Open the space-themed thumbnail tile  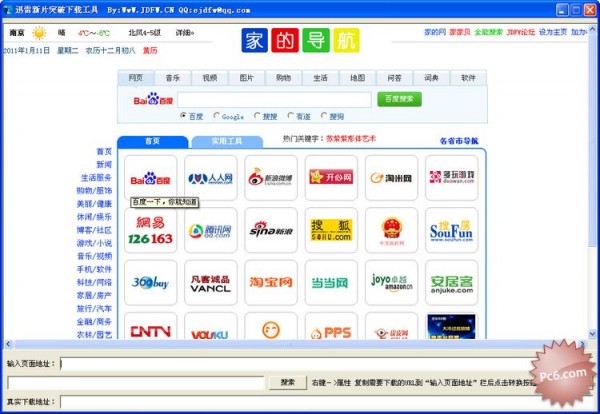pos(452,326)
